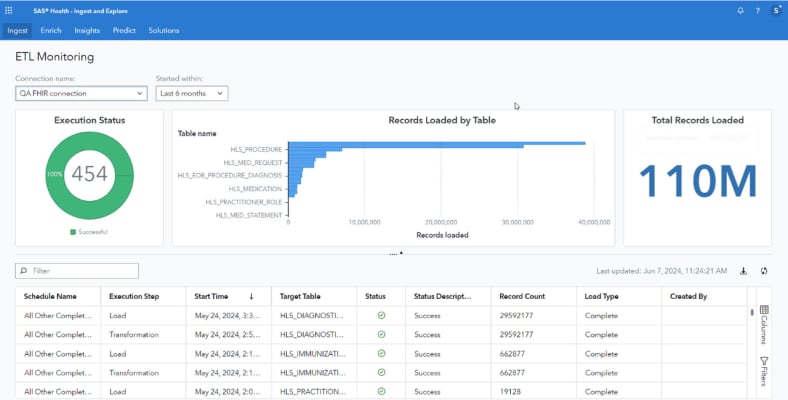Viewport: 788px width, 400px height.
Task: Click the help question mark icon
Action: pos(757,10)
